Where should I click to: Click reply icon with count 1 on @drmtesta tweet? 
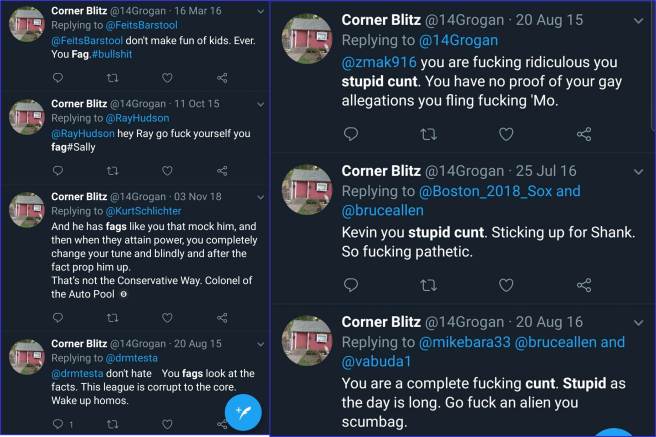click(x=56, y=424)
